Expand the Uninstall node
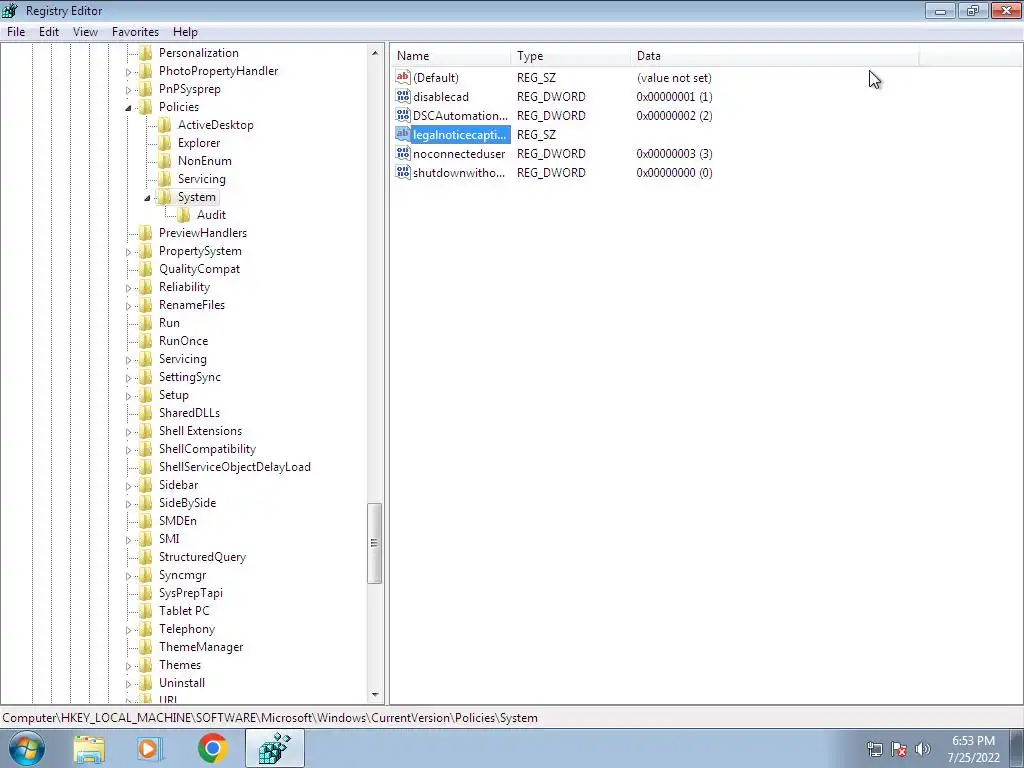Image resolution: width=1024 pixels, height=768 pixels. [128, 684]
